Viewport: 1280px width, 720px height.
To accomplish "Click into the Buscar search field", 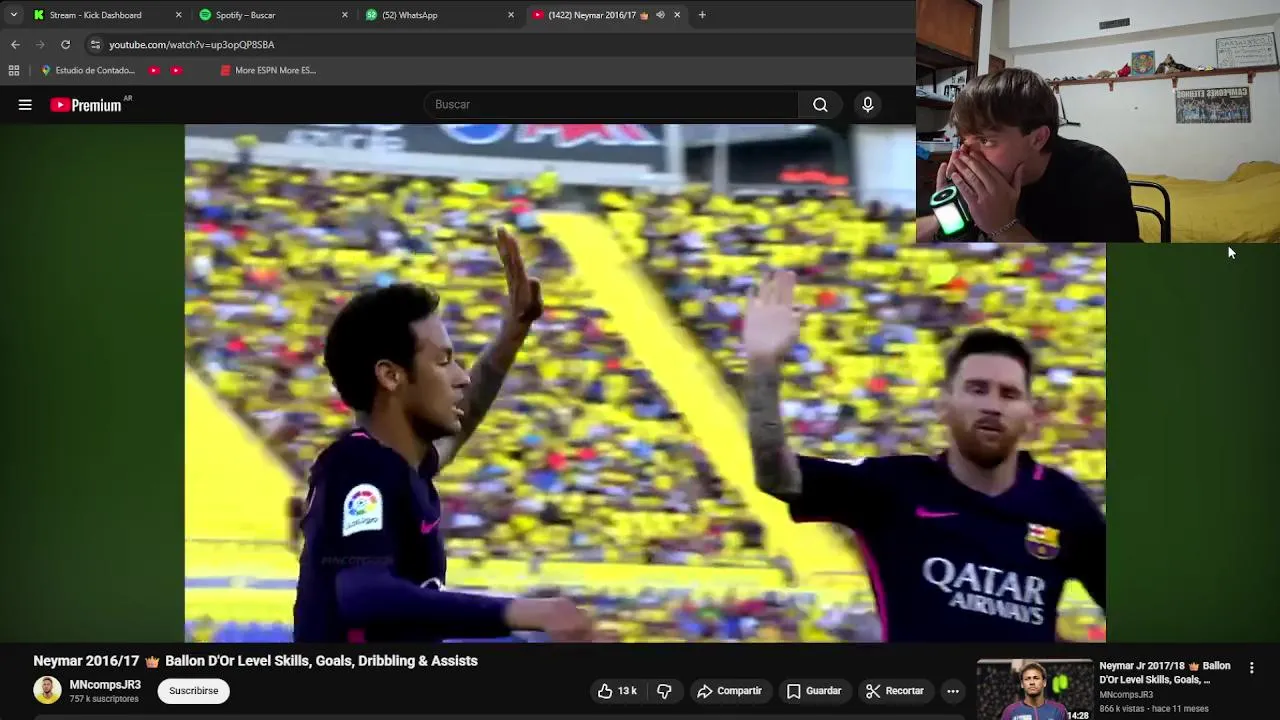I will pyautogui.click(x=612, y=104).
